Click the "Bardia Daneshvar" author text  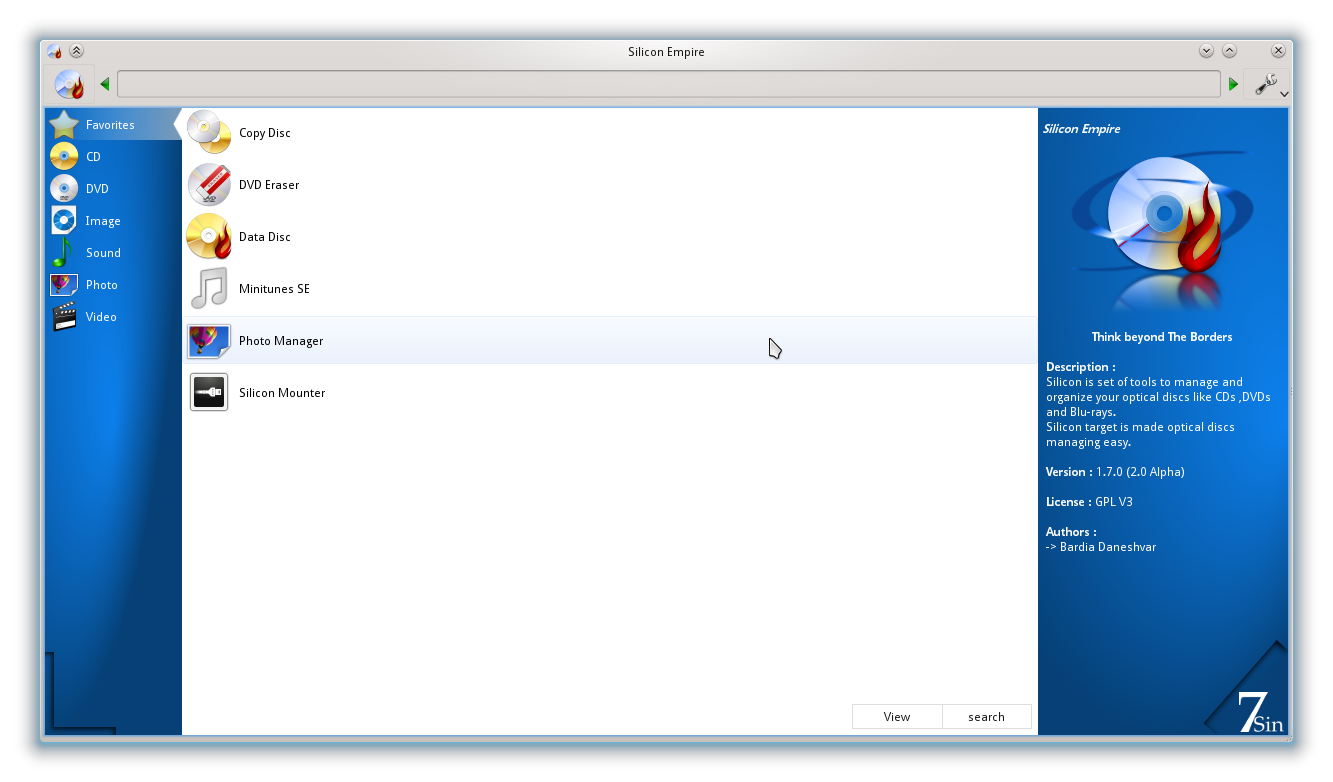click(1108, 547)
